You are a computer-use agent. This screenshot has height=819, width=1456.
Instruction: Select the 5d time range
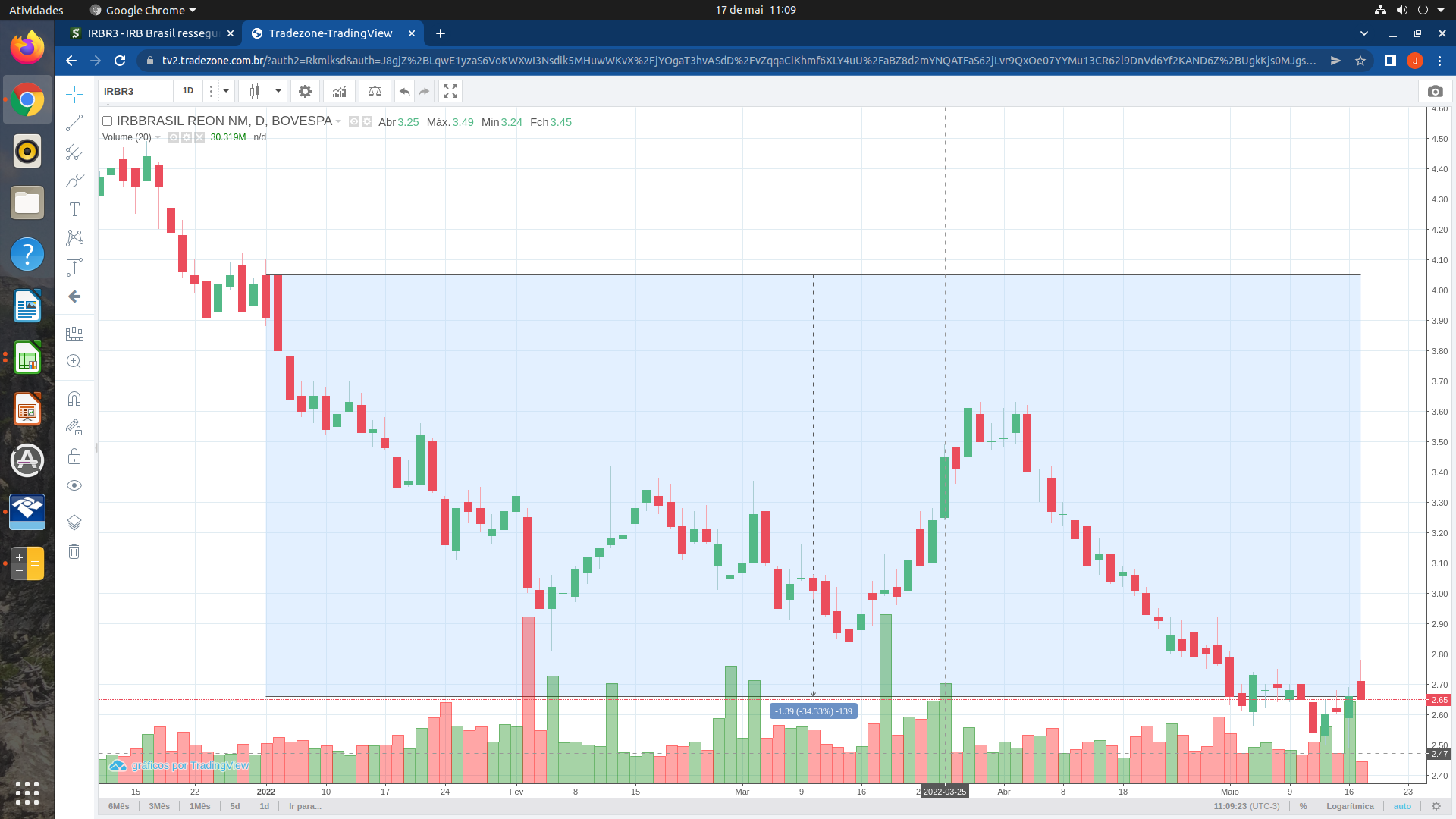235,806
